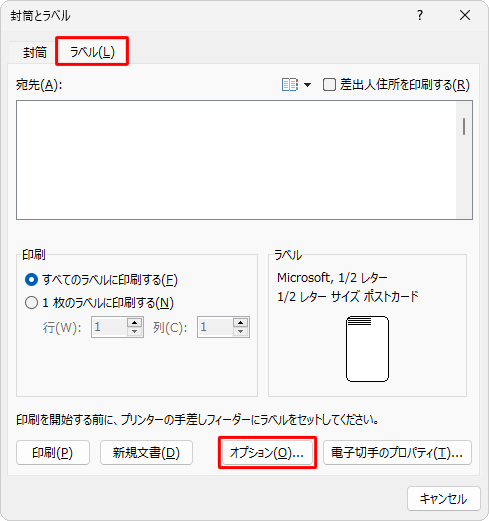Viewport: 489px width, 521px height.
Task: Expand the address book dropdown arrow
Action: tap(307, 85)
